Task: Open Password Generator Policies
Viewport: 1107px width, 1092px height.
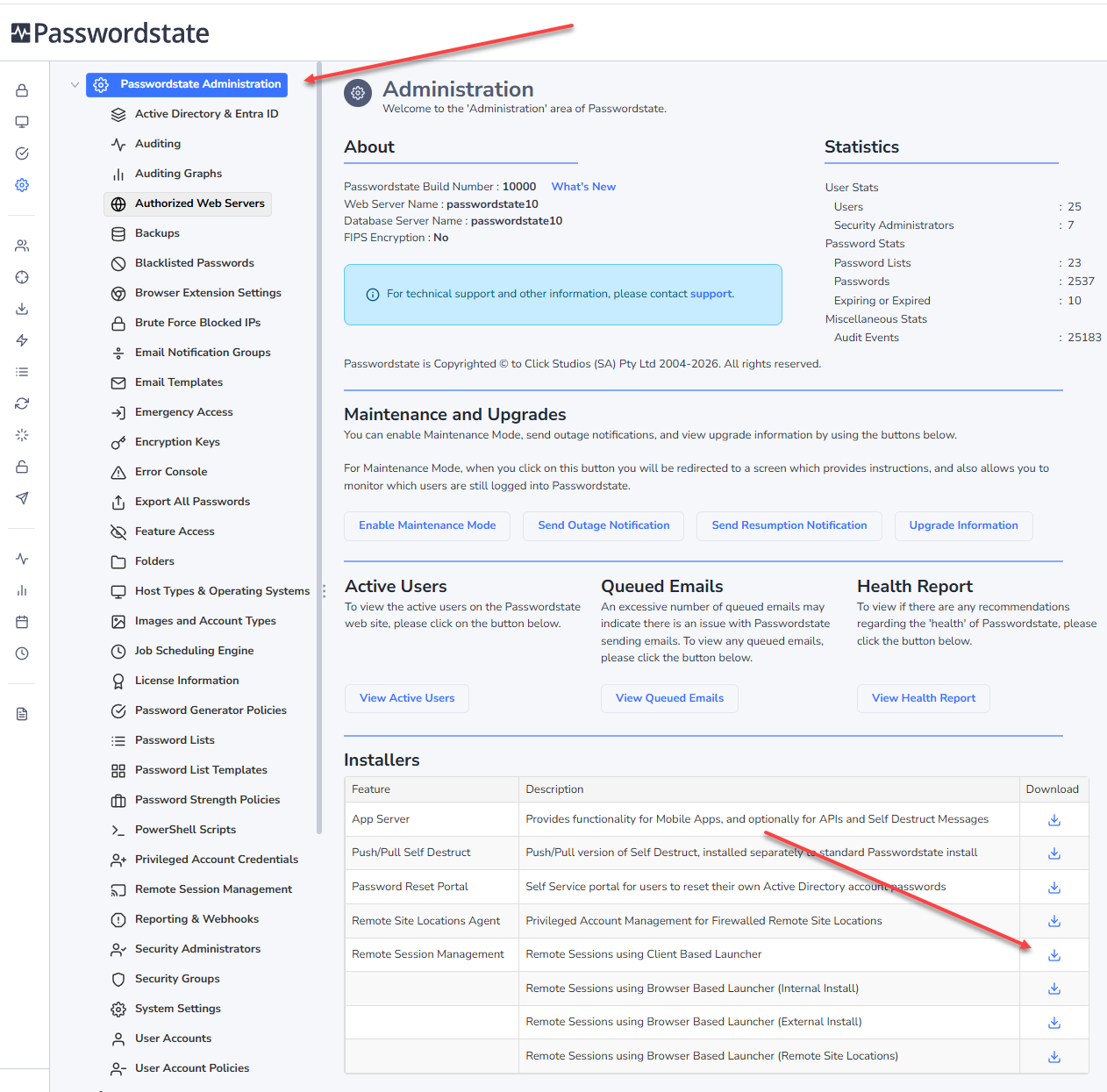Action: click(x=199, y=710)
